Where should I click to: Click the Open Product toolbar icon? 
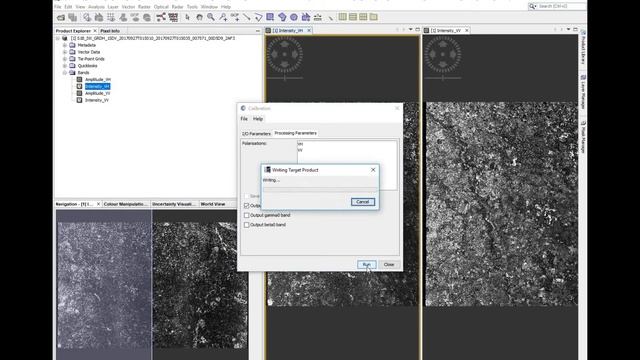click(x=61, y=17)
